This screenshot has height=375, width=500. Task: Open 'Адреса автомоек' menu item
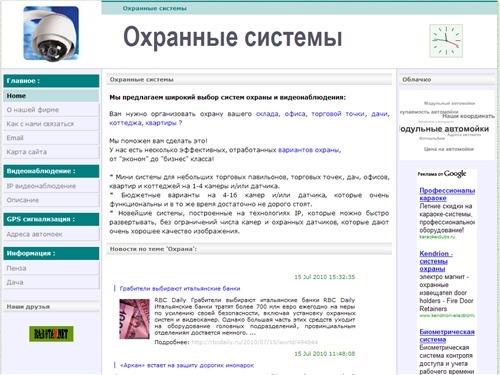click(51, 234)
